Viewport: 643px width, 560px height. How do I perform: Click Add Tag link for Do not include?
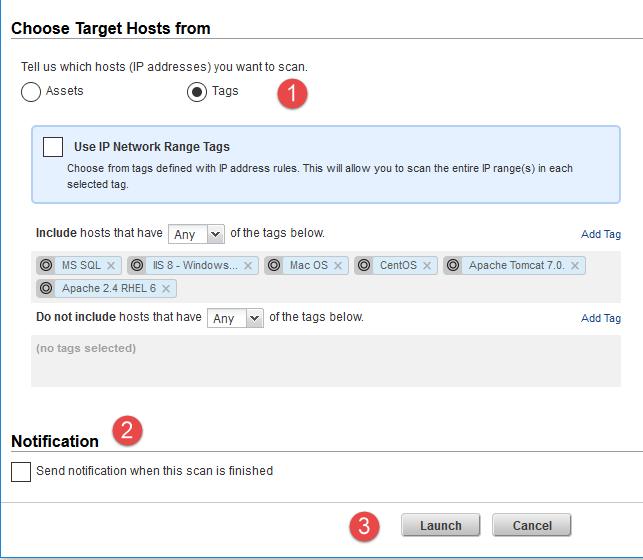tap(601, 318)
